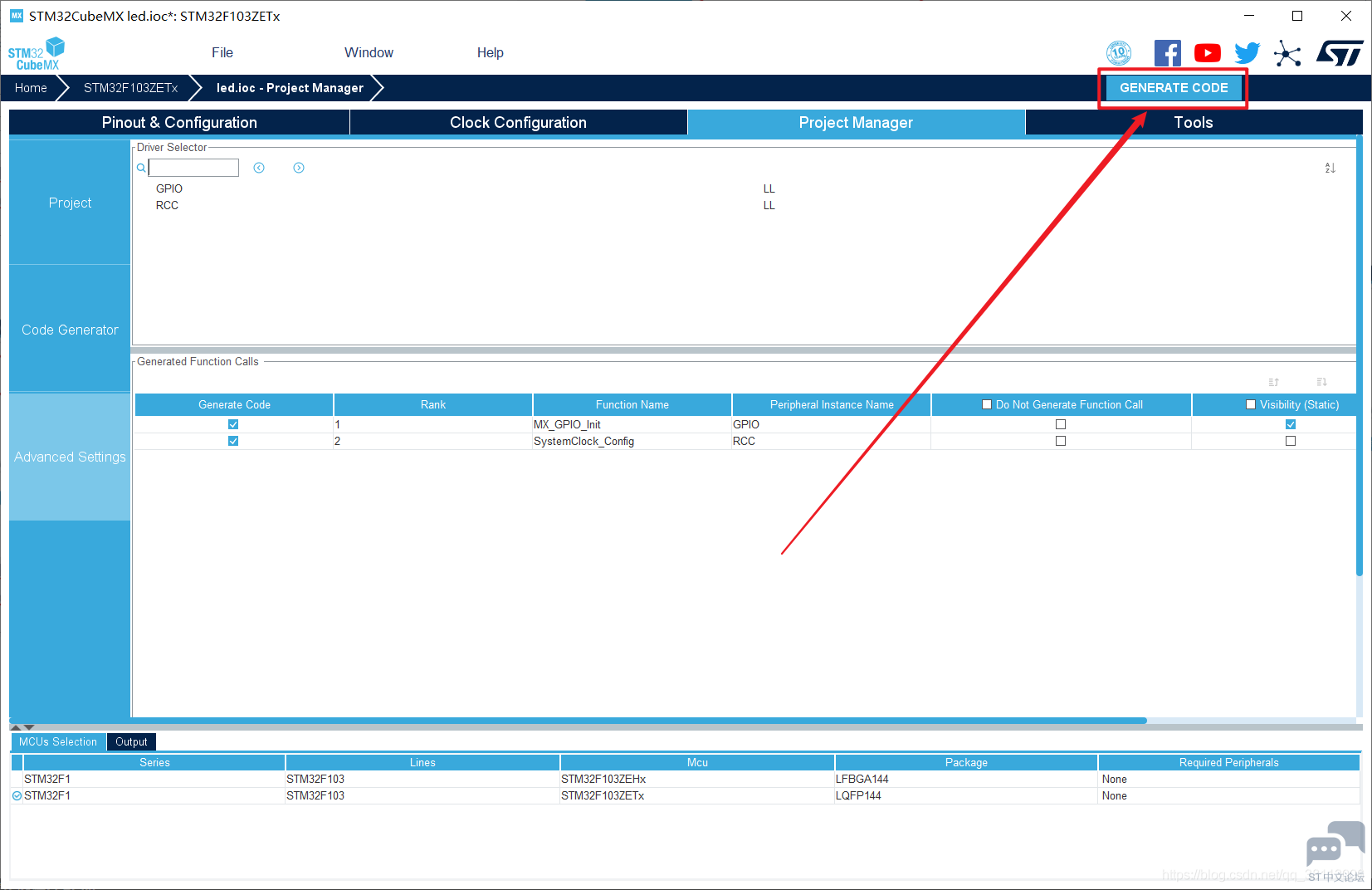
Task: Click the selected-MCU check mark icon
Action: tap(17, 795)
